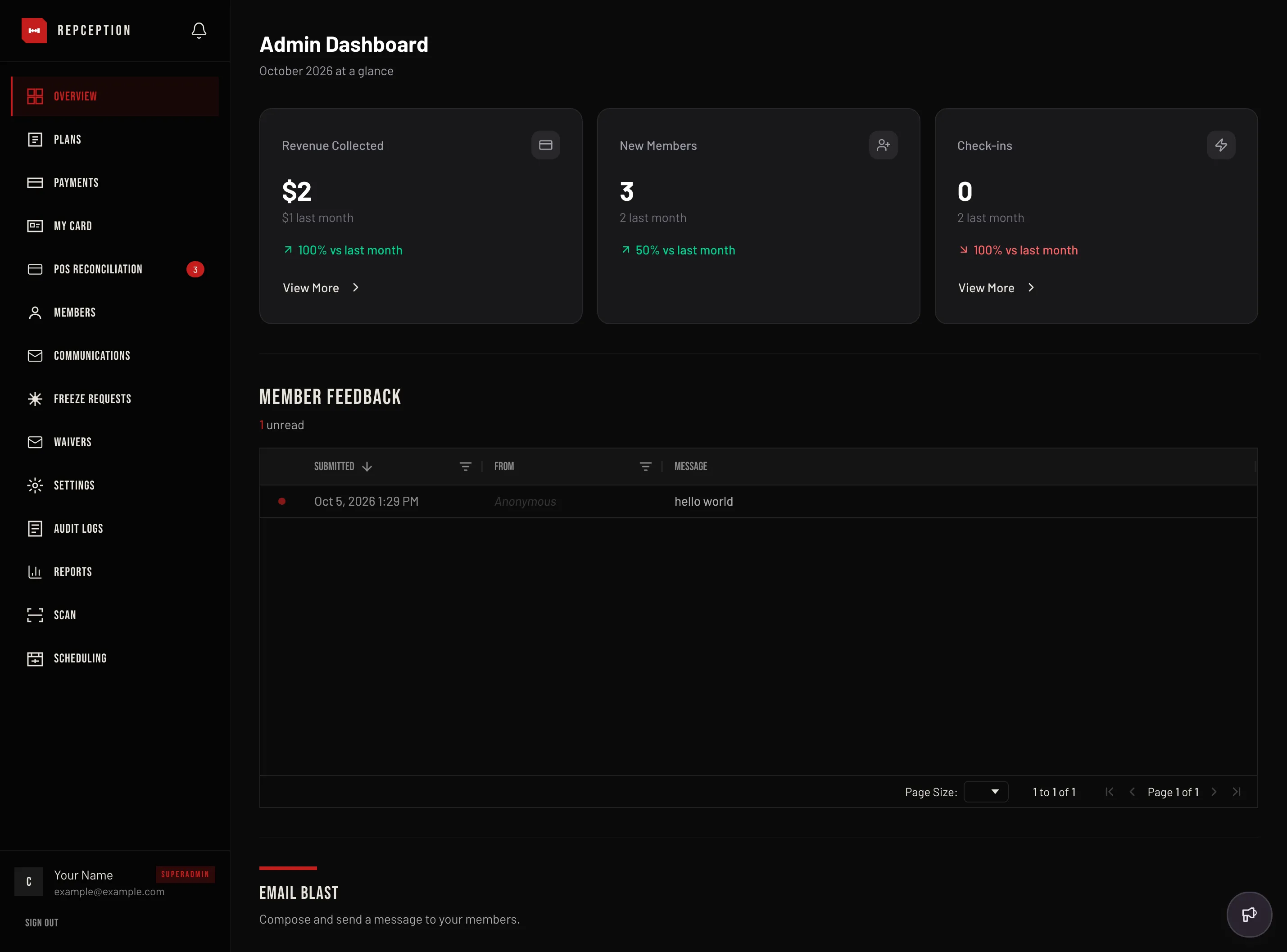Click the POS Reconciliation badge showing 3

(x=195, y=269)
